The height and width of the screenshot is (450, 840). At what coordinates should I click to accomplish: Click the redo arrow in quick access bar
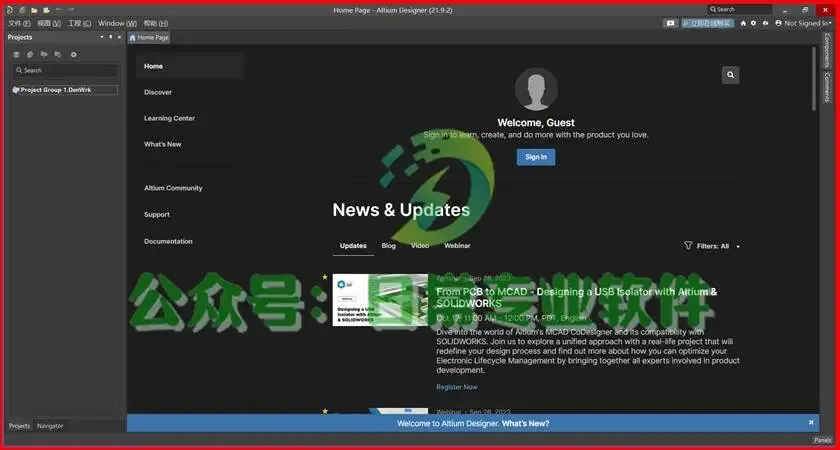pyautogui.click(x=71, y=10)
